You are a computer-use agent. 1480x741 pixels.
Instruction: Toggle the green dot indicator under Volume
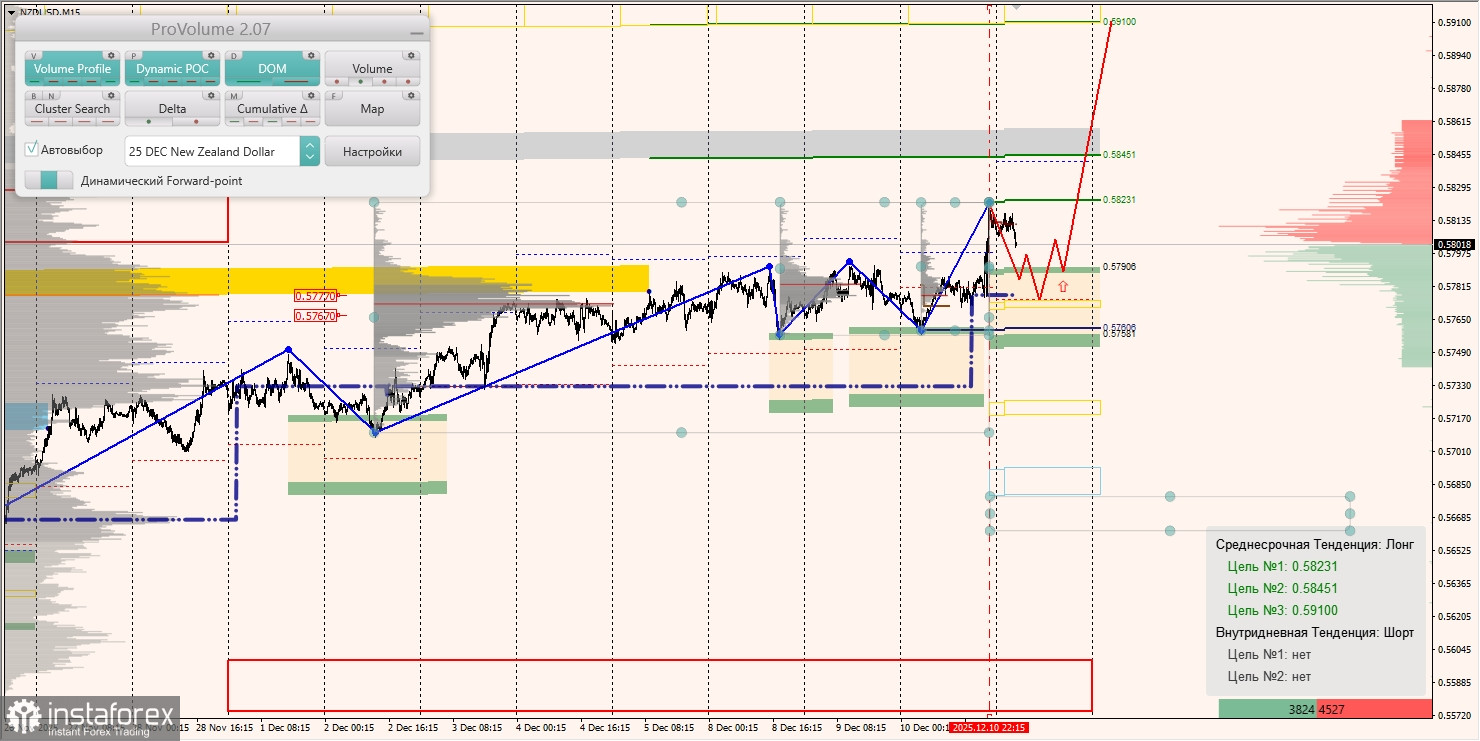point(361,82)
